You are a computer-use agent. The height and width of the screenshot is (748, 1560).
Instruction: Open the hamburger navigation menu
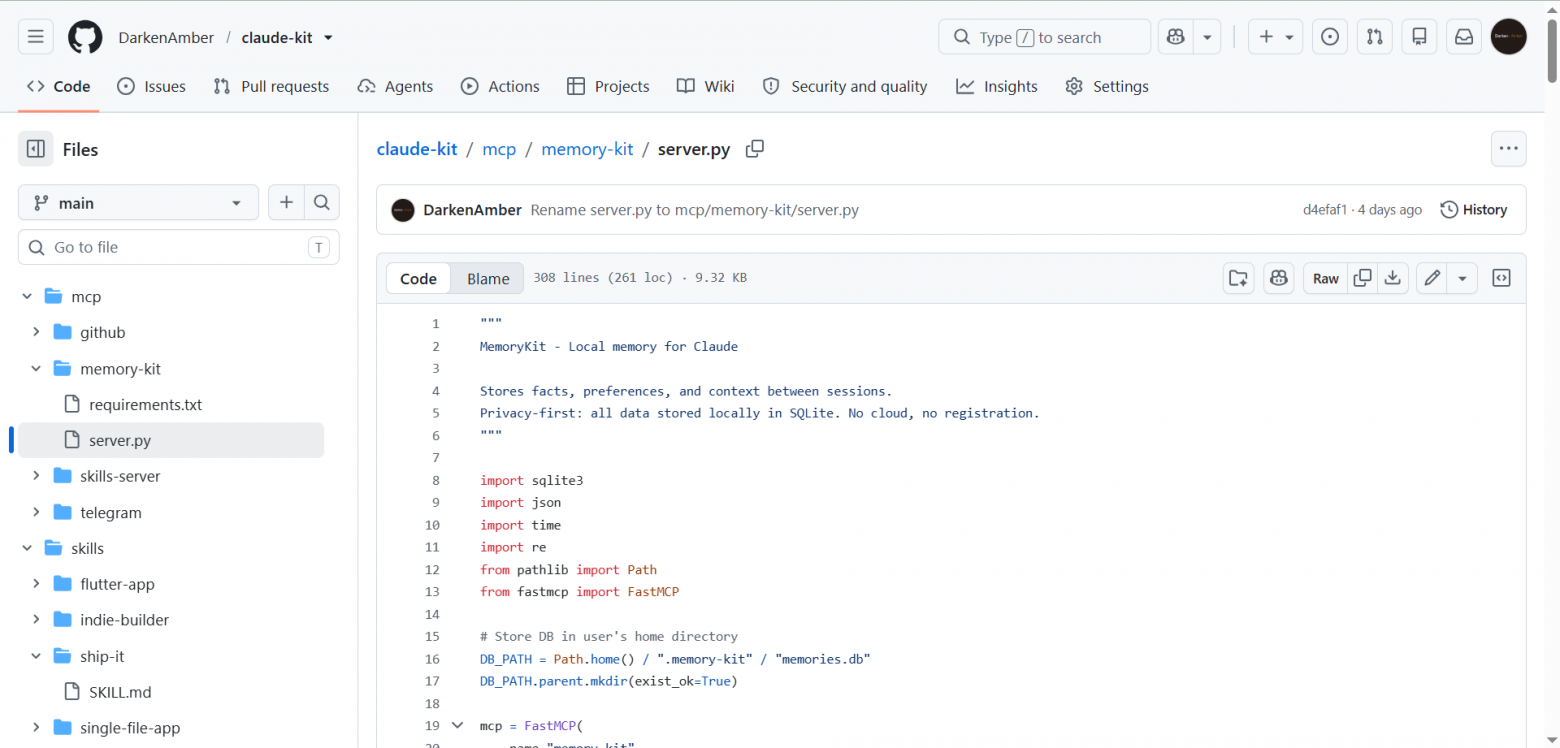point(35,37)
